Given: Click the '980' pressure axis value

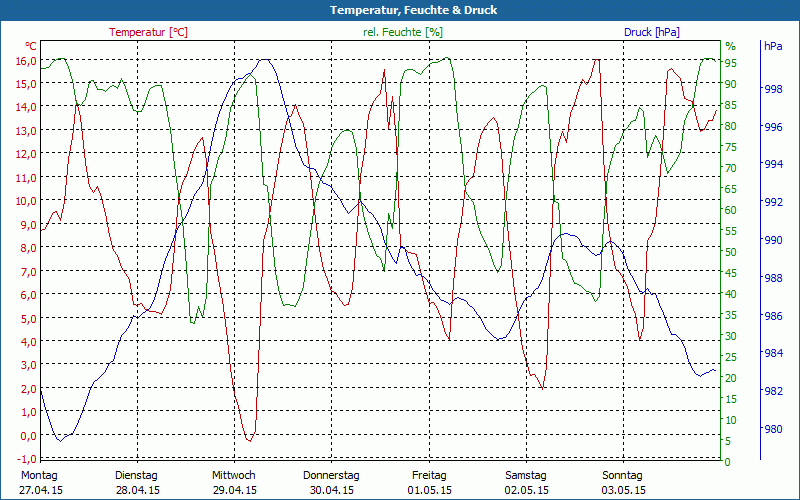Looking at the screenshot, I should tap(773, 429).
